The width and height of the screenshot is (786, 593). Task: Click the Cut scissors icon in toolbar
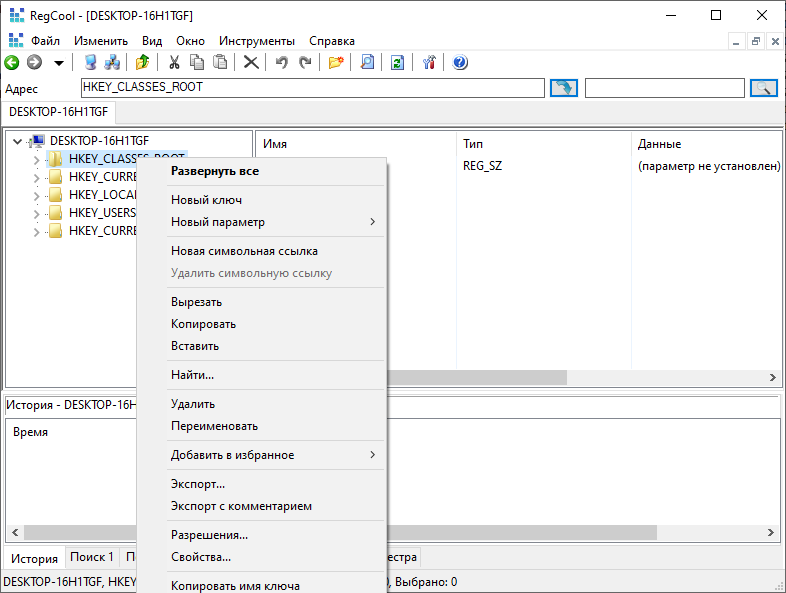(174, 62)
